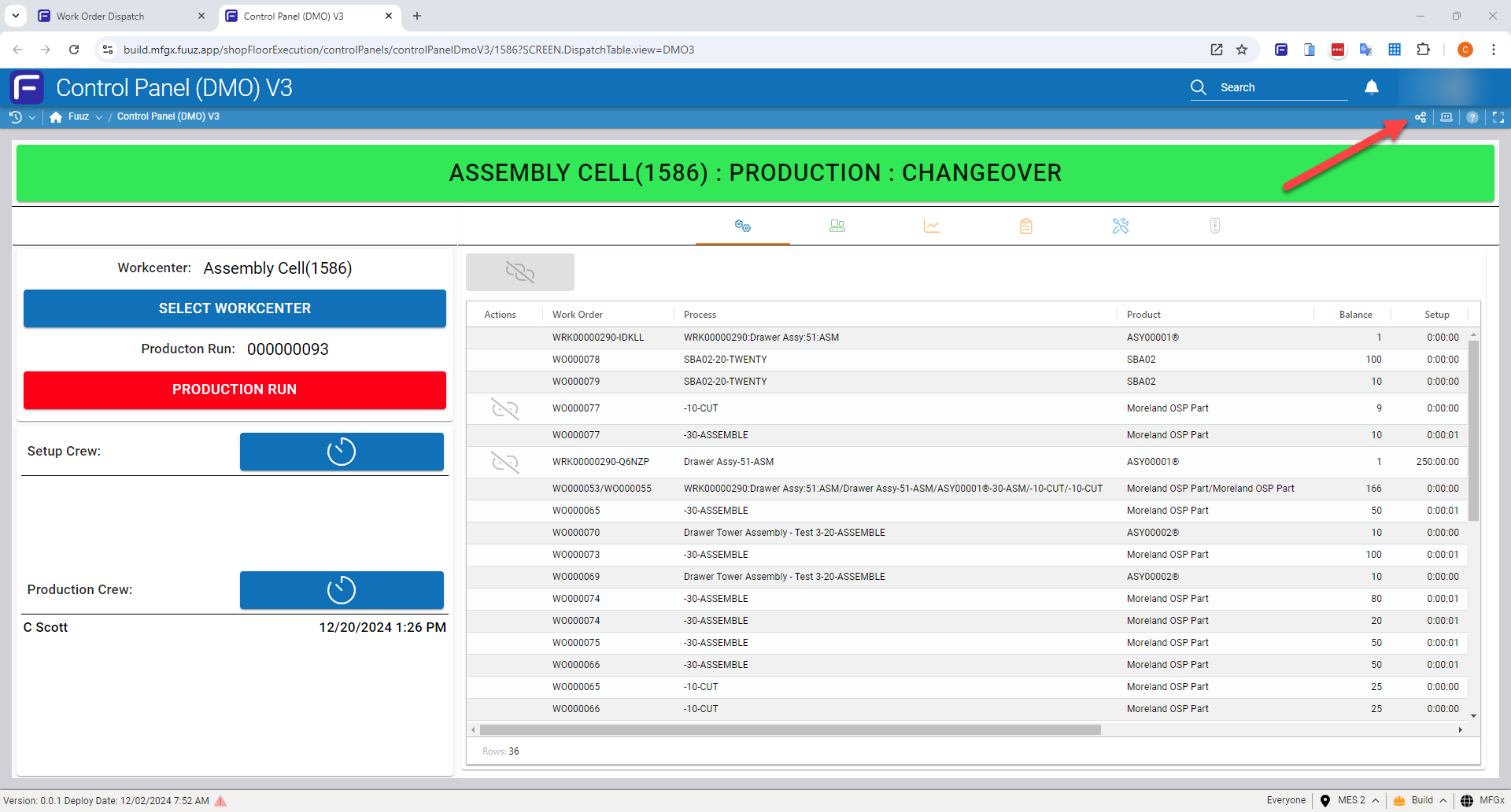Image resolution: width=1511 pixels, height=812 pixels.
Task: Enter fullscreen mode using expand icon
Action: [1498, 117]
